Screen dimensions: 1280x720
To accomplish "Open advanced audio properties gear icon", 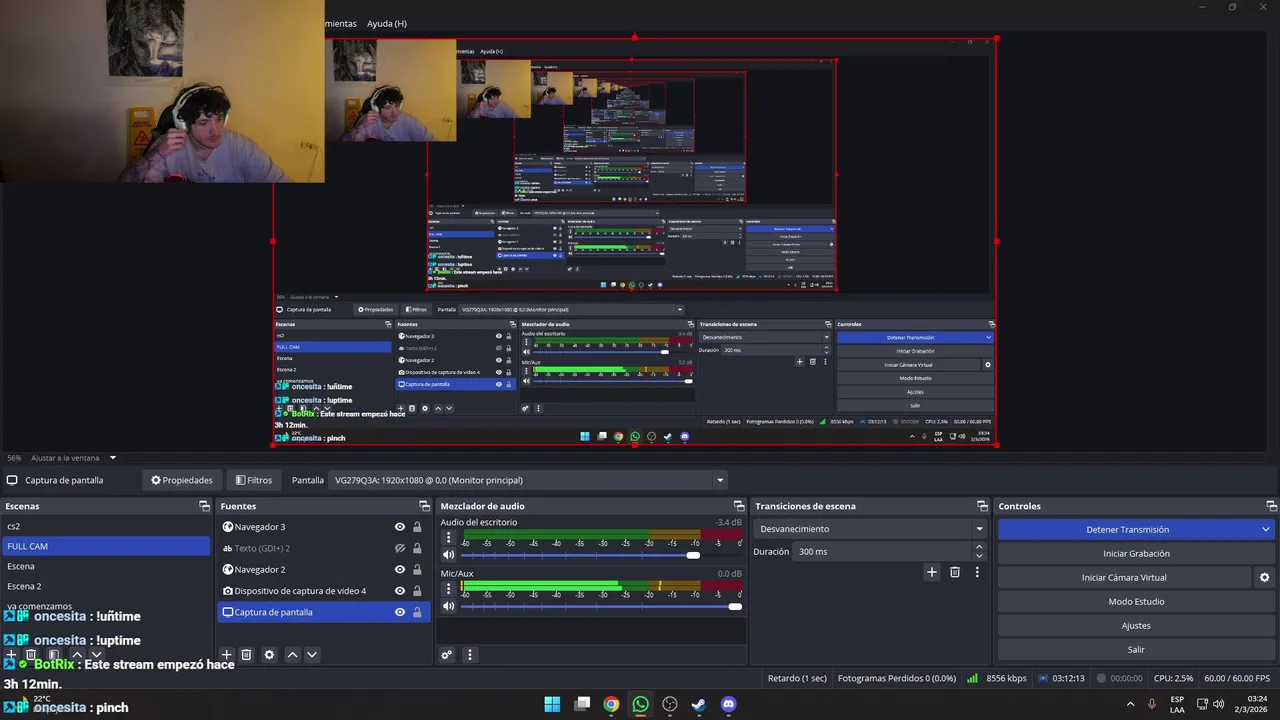I will pyautogui.click(x=447, y=655).
